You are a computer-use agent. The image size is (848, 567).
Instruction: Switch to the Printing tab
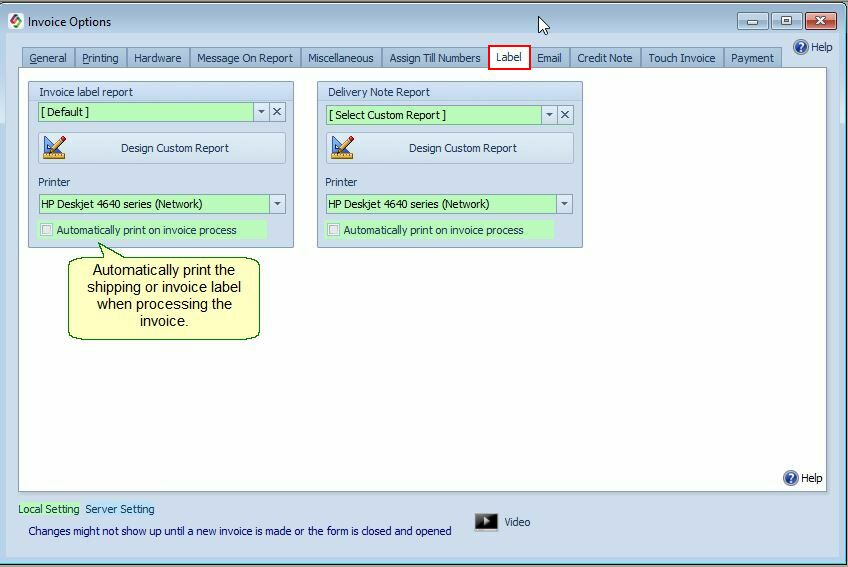100,58
